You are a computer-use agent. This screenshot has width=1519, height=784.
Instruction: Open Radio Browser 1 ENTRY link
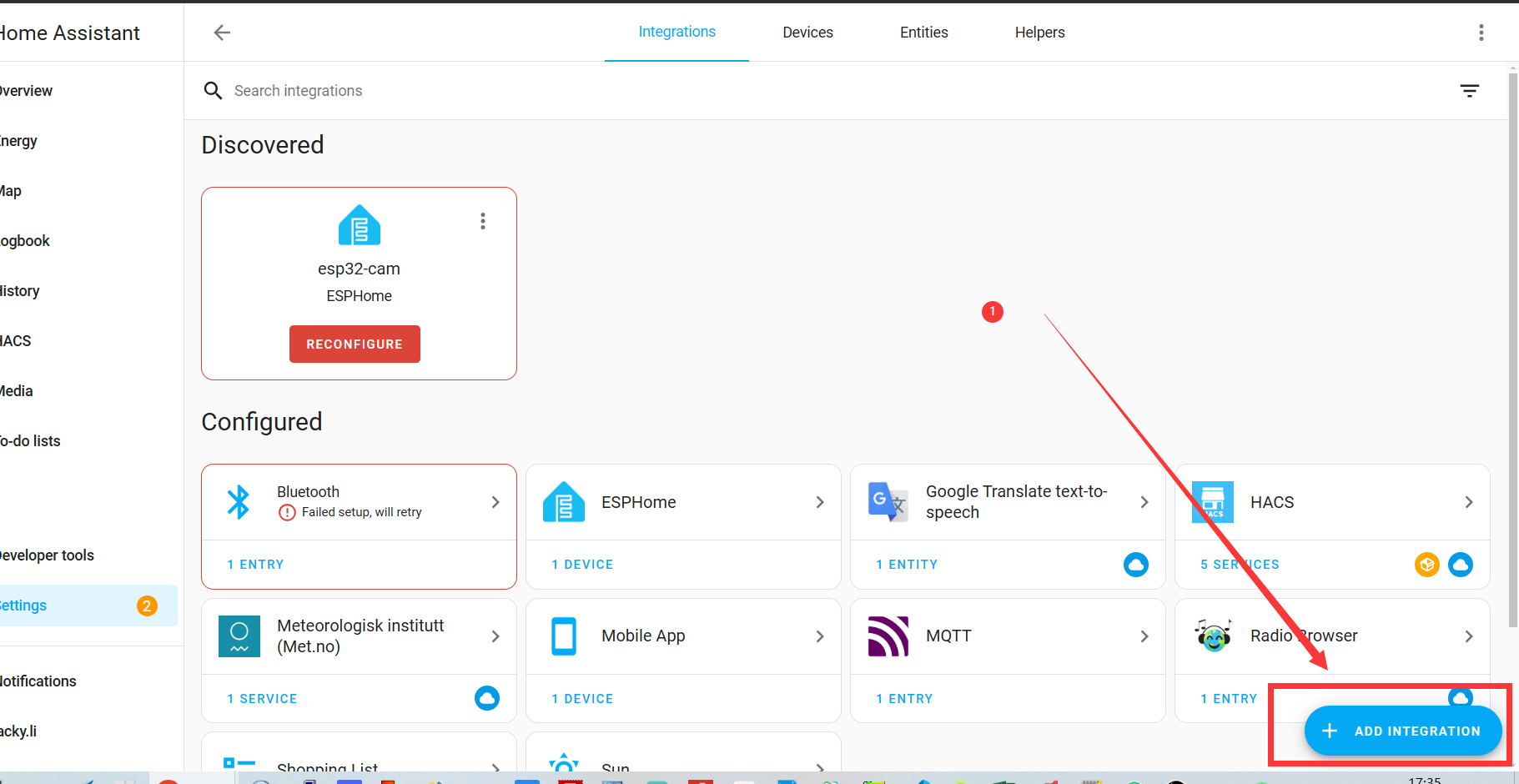point(1229,699)
